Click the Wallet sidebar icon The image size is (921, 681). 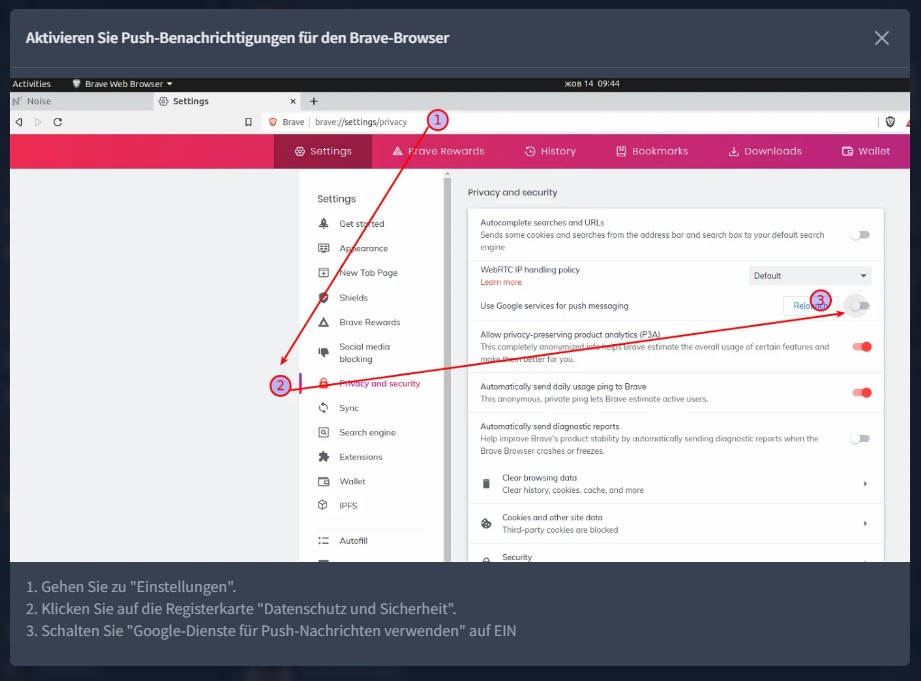click(x=324, y=481)
